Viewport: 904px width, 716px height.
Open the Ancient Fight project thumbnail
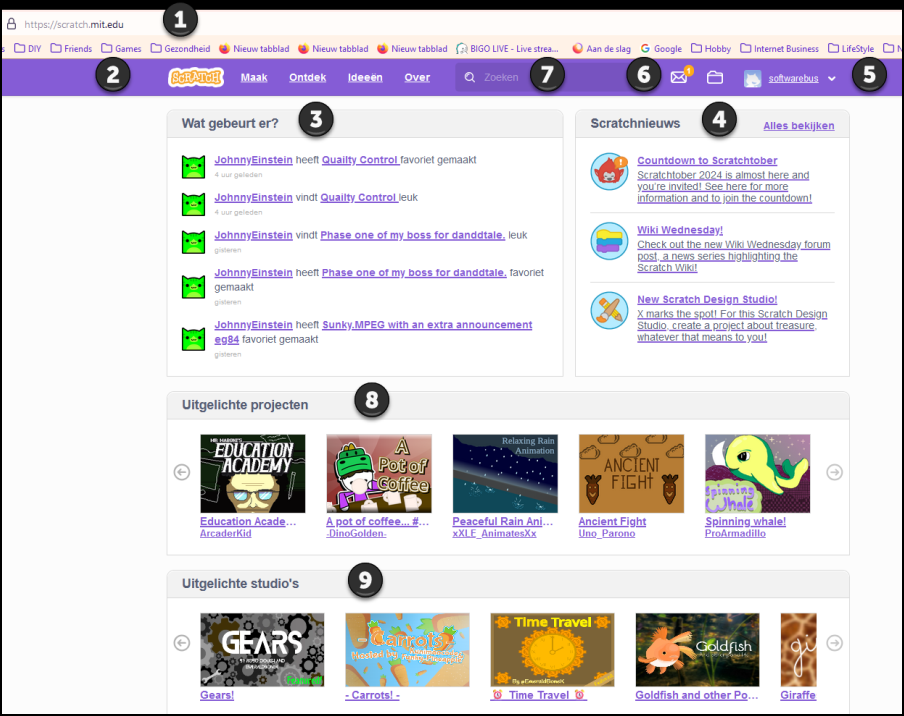(631, 473)
